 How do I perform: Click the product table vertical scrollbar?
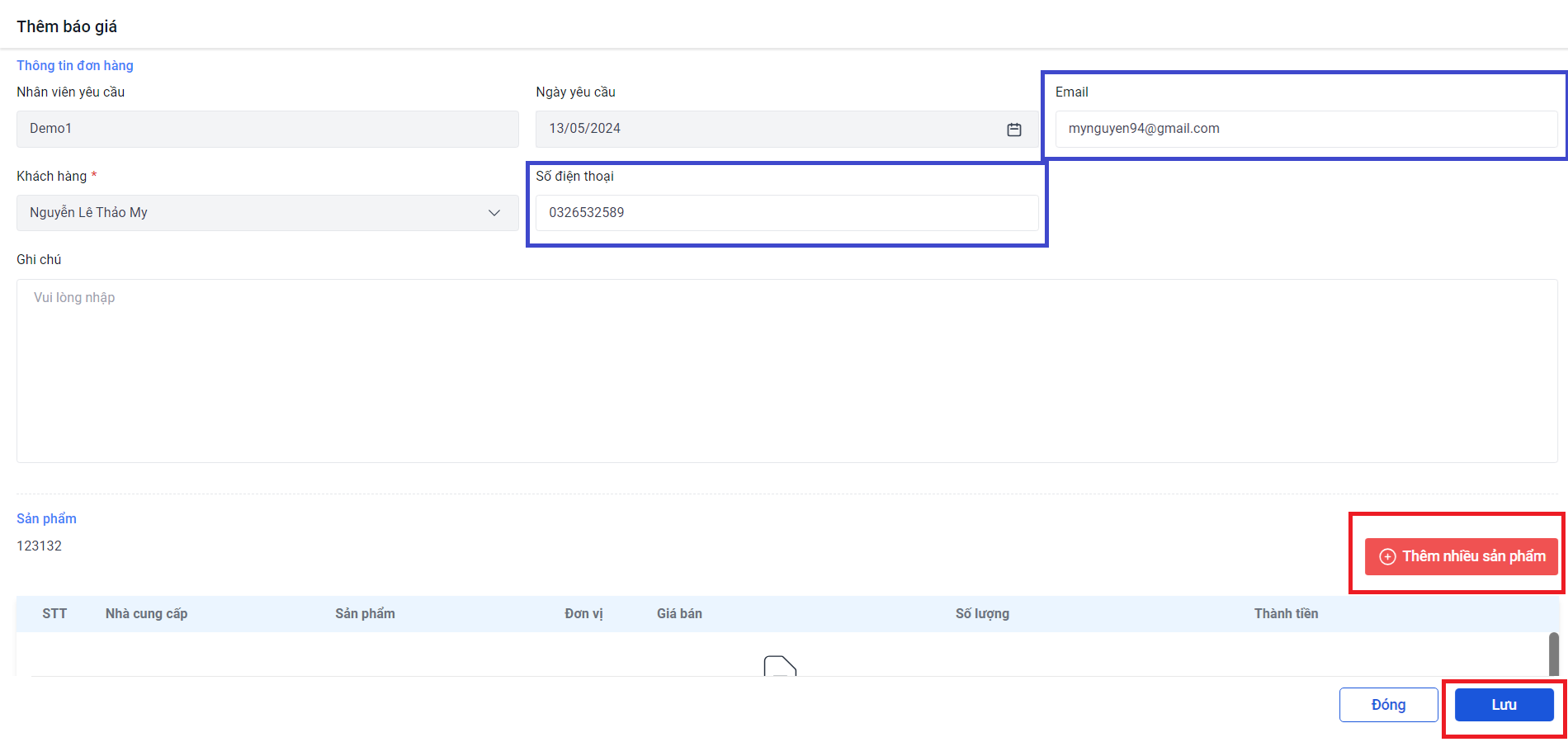tap(1553, 654)
